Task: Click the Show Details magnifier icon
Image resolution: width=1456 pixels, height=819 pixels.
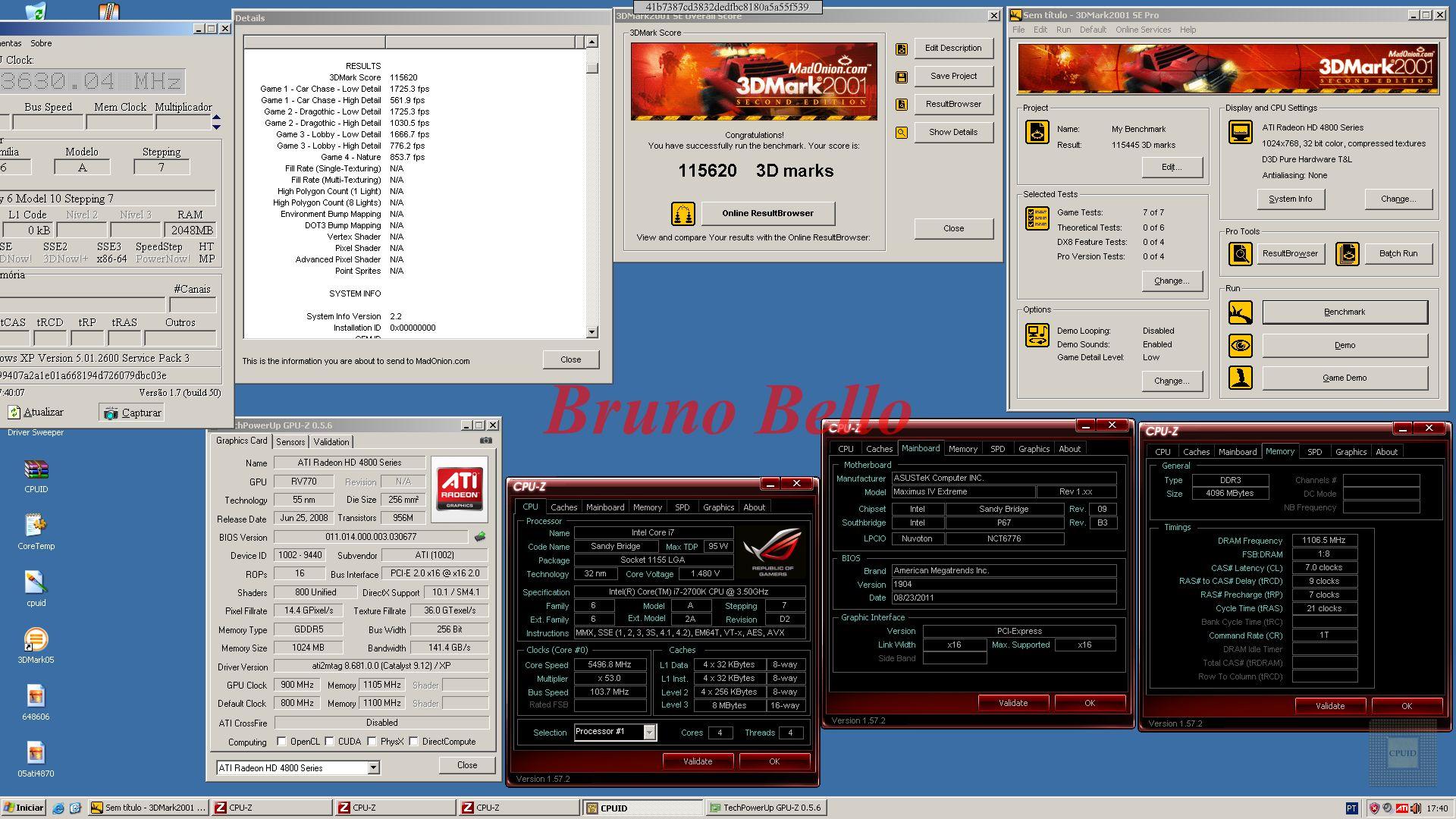Action: pos(902,133)
